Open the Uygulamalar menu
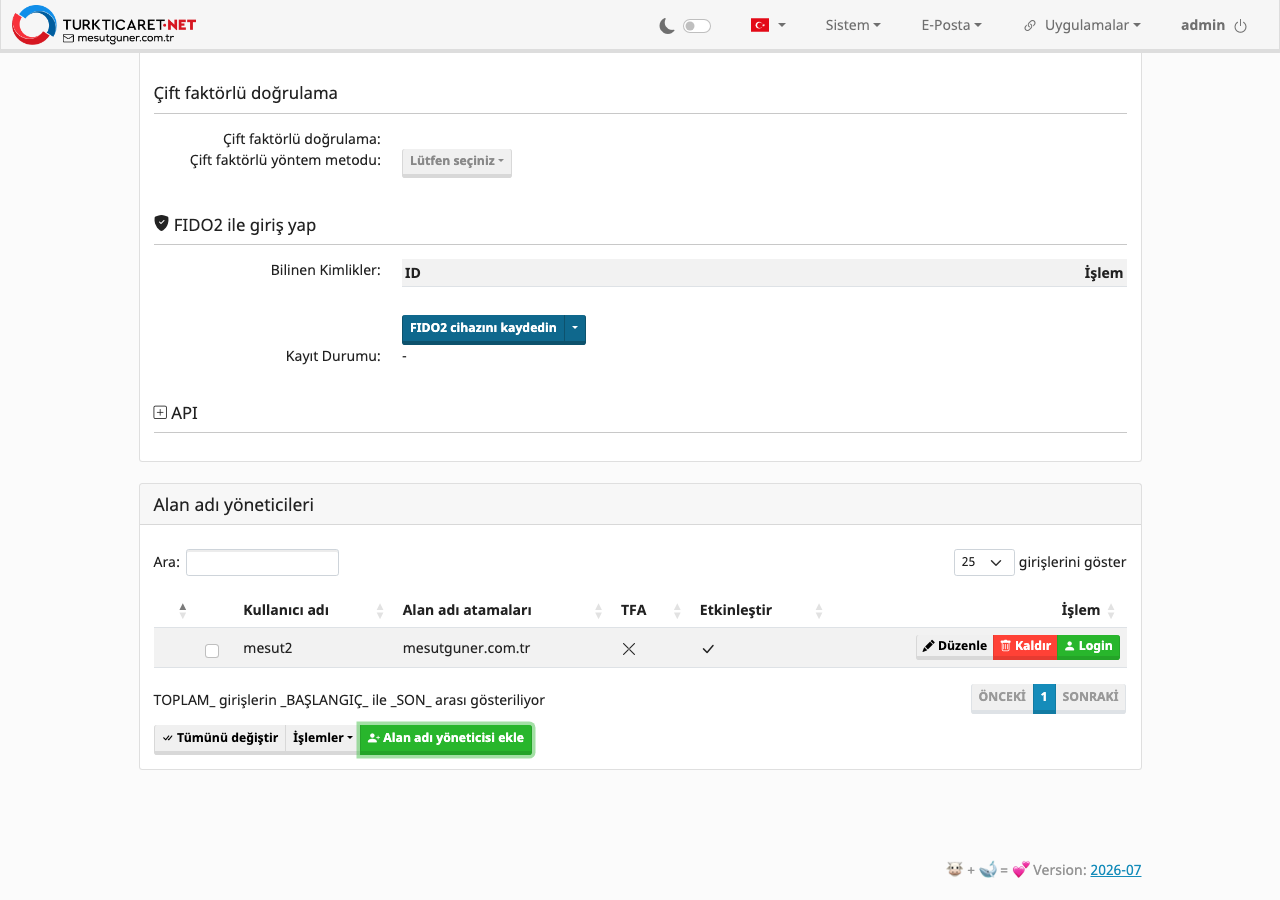This screenshot has width=1280, height=900. (x=1082, y=25)
